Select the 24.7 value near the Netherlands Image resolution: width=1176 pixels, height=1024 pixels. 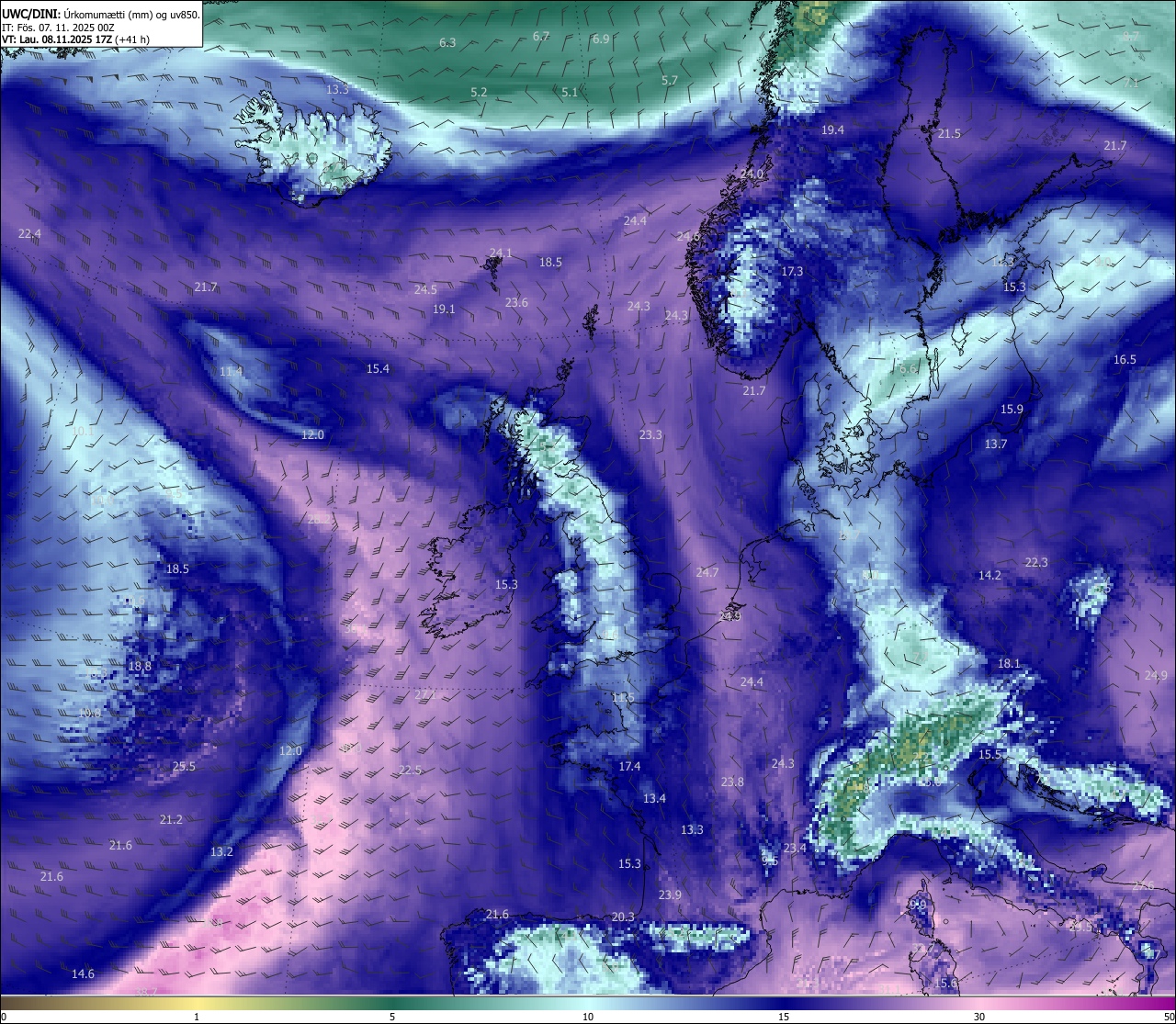[x=707, y=573]
